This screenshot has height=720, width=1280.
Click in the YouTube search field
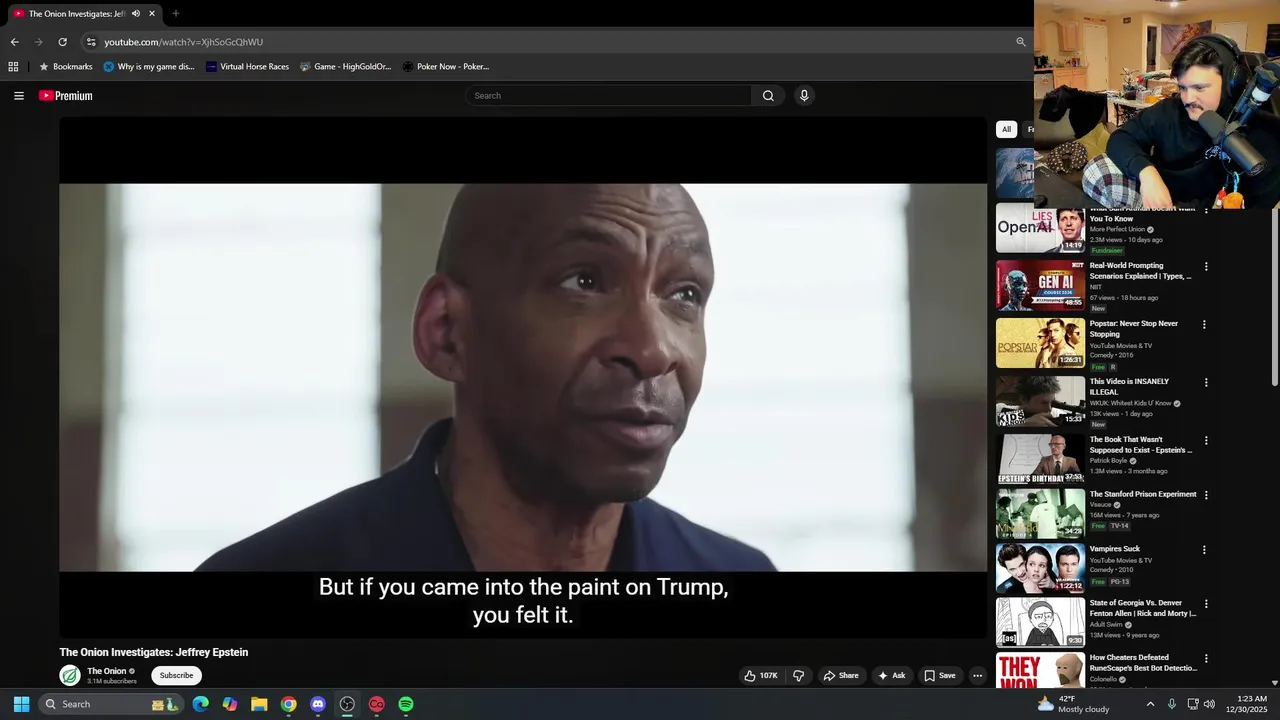pos(608,96)
